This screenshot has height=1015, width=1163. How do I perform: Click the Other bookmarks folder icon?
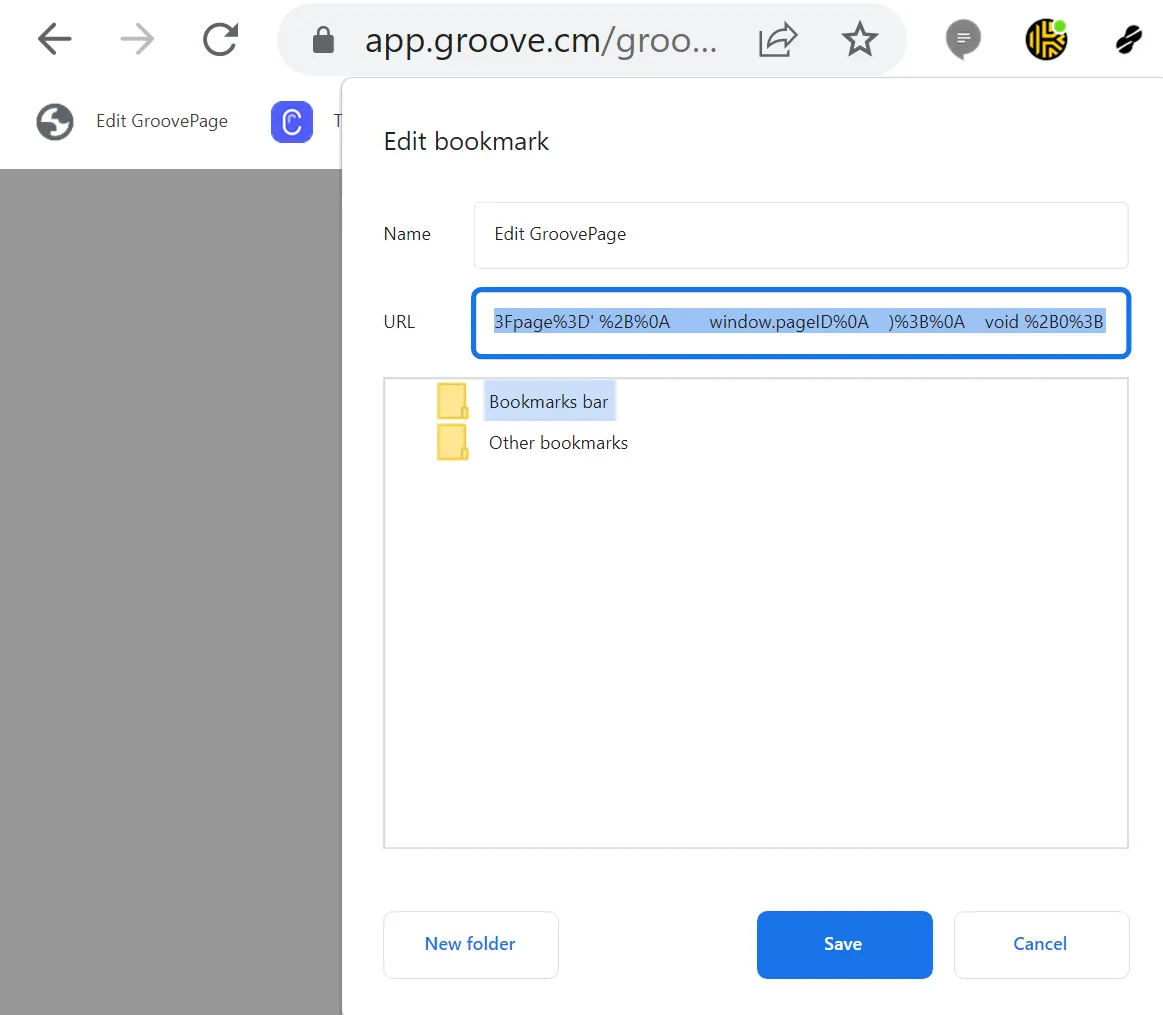(452, 442)
